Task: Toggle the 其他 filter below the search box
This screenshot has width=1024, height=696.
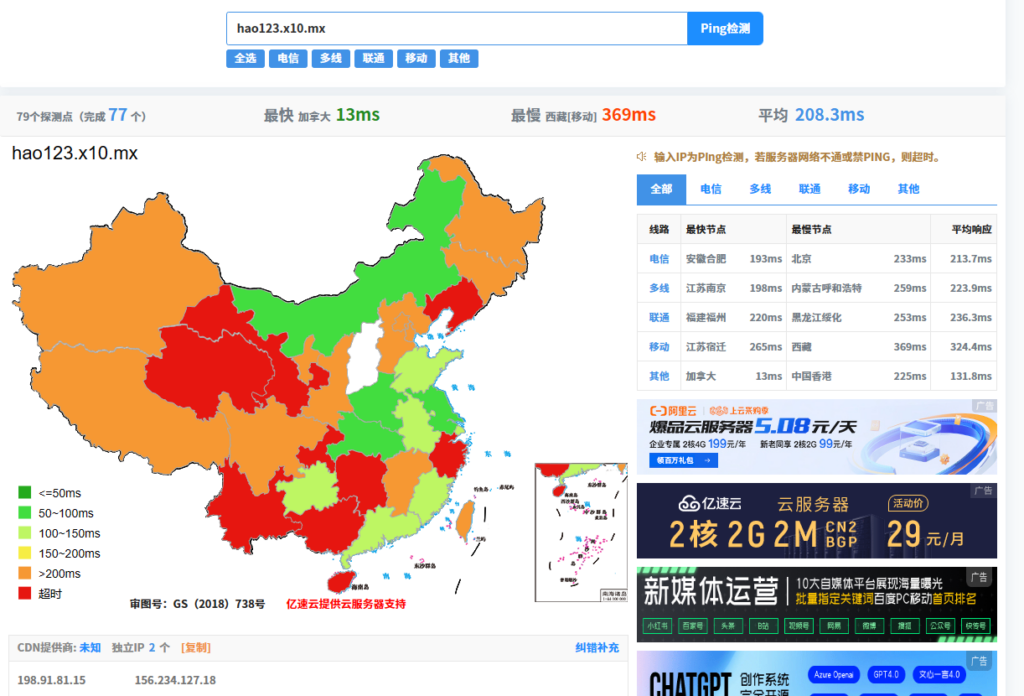Action: 459,59
